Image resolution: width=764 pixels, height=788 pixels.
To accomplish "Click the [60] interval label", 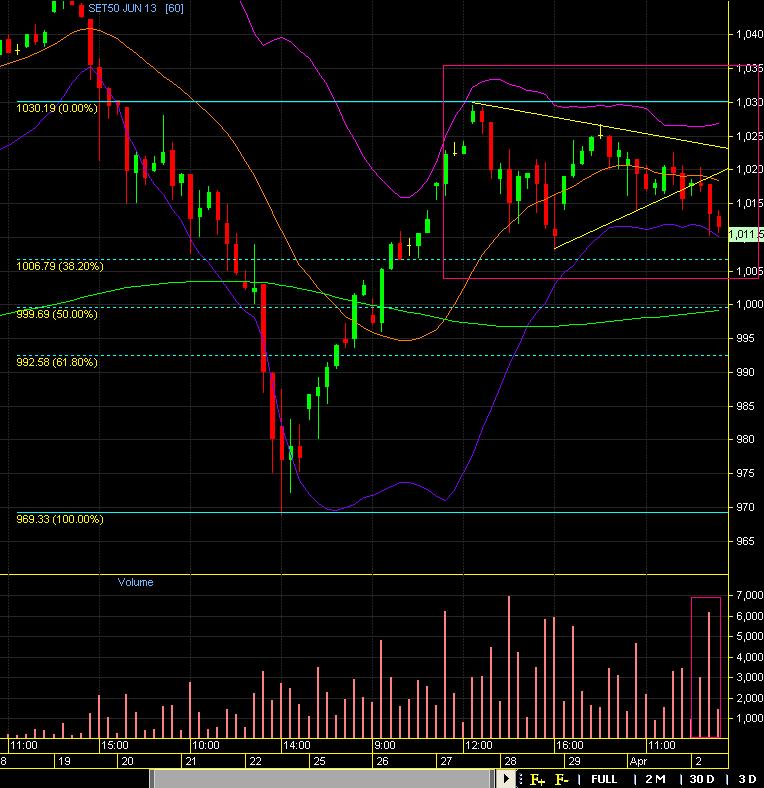I will point(174,9).
